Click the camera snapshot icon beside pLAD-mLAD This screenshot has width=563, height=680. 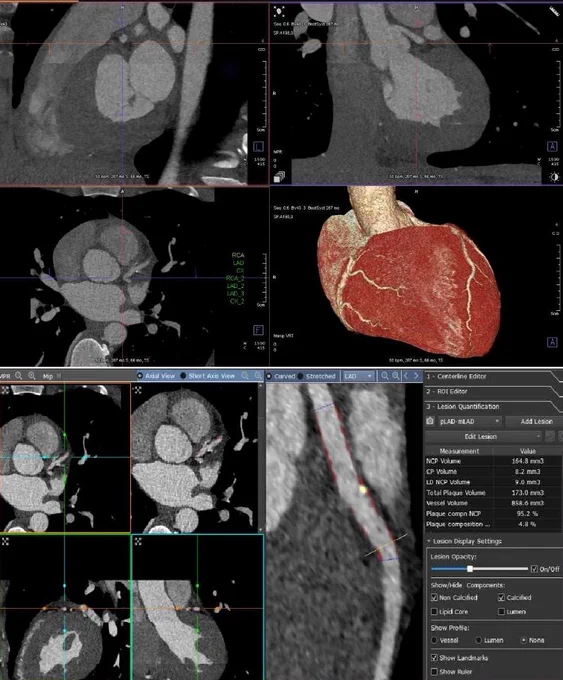pos(430,421)
